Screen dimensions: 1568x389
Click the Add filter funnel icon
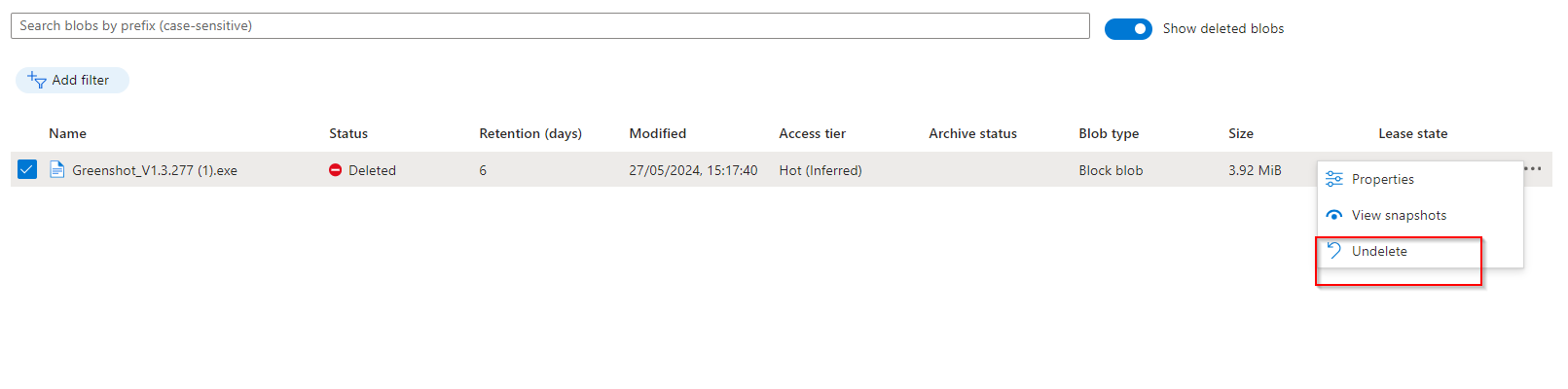[x=37, y=81]
